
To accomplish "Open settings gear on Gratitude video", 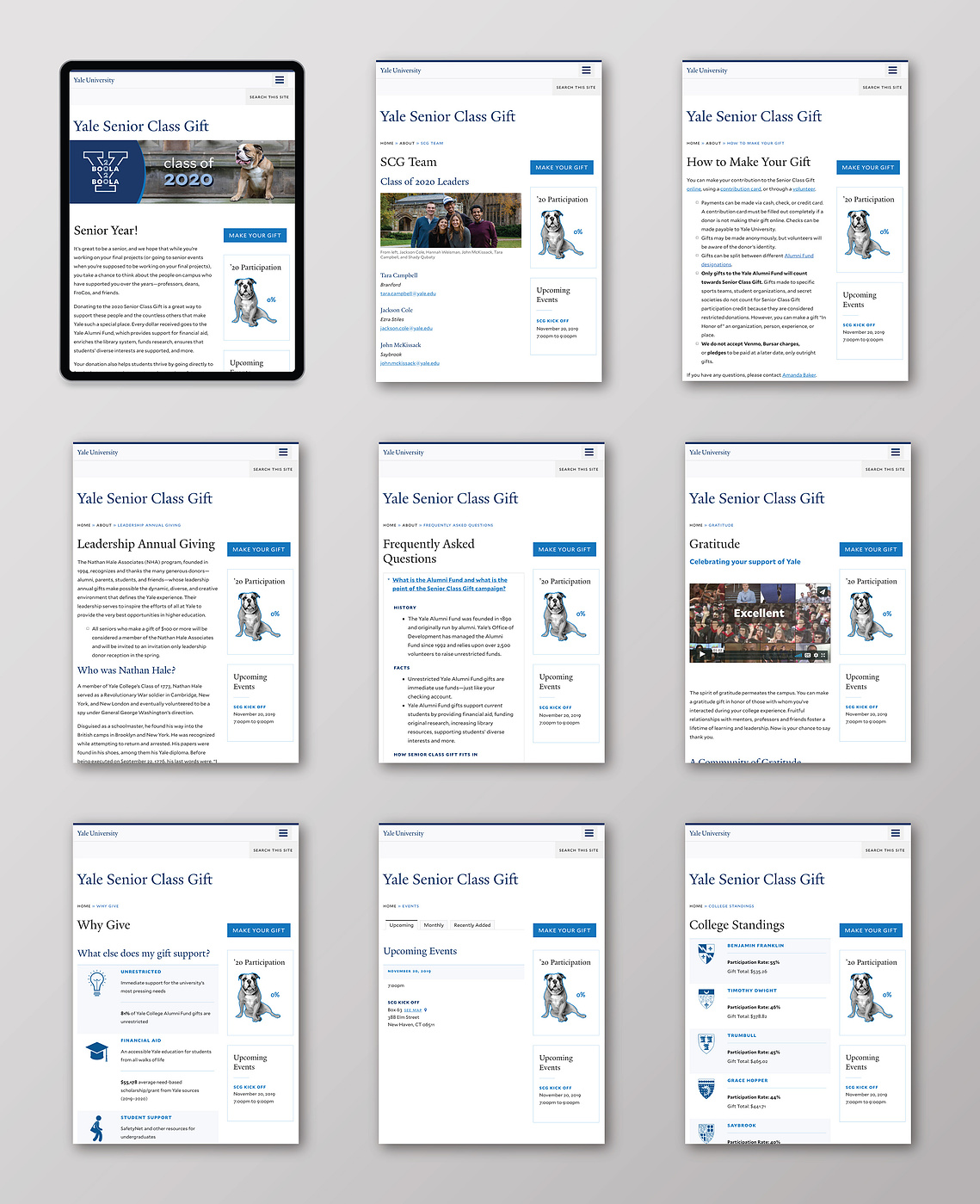I will point(816,656).
